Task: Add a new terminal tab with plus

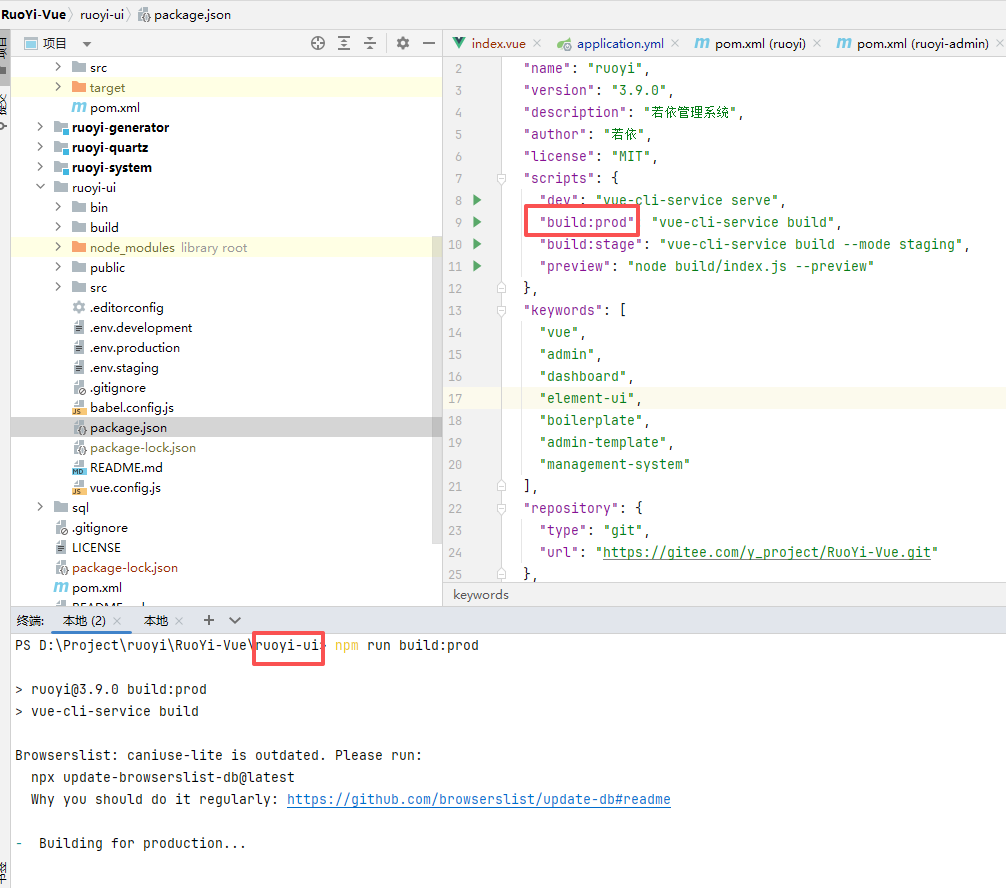Action: tap(209, 620)
